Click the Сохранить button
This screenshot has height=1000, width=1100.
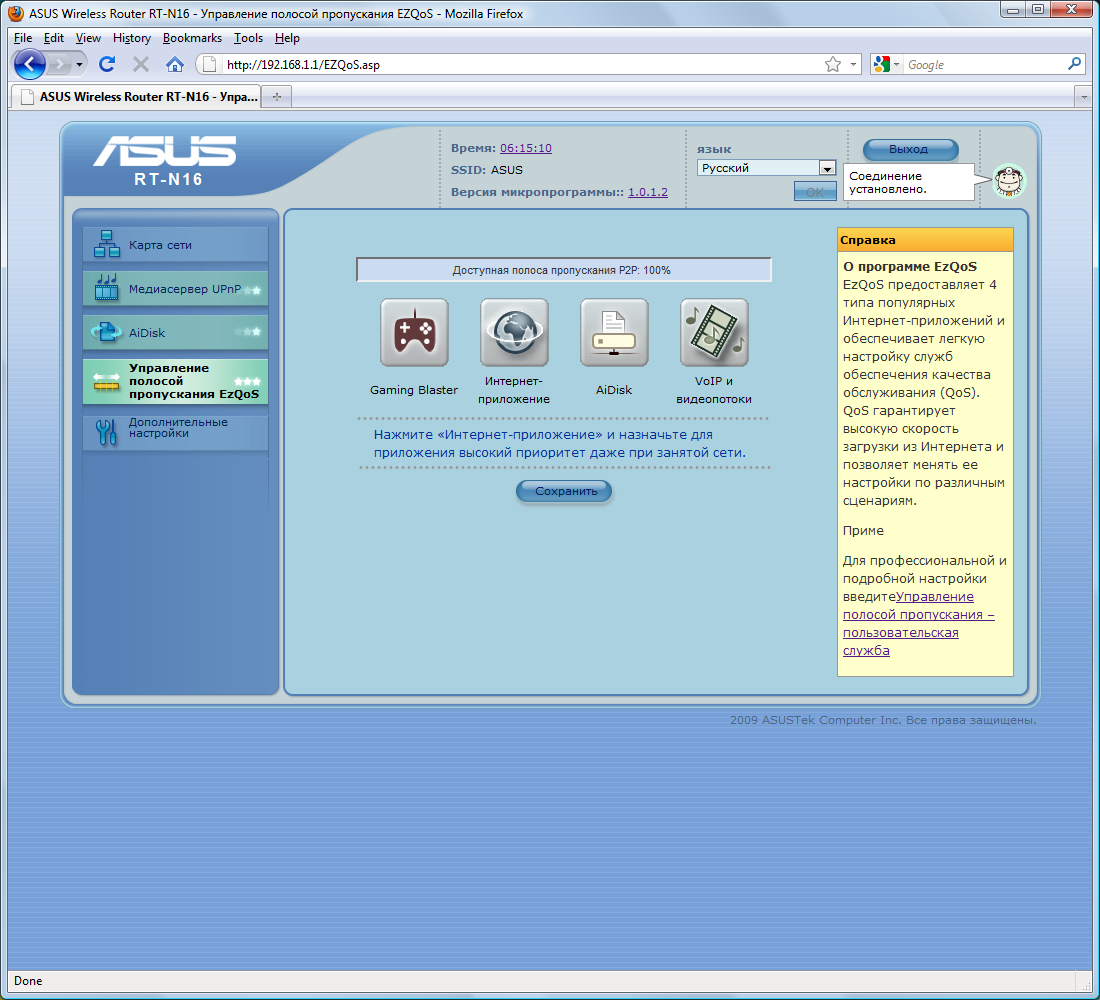click(565, 491)
